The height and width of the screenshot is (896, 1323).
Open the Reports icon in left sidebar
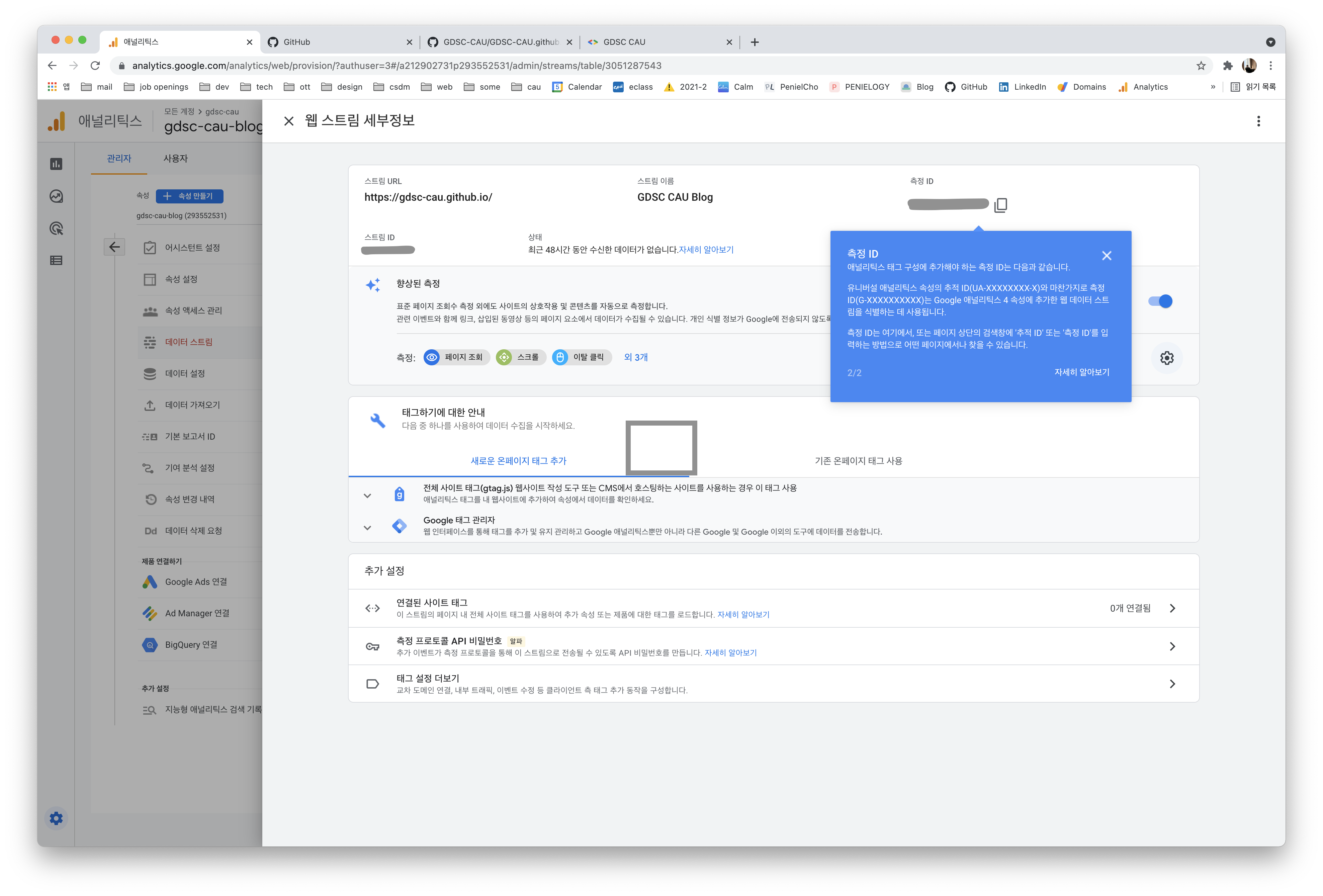[56, 164]
